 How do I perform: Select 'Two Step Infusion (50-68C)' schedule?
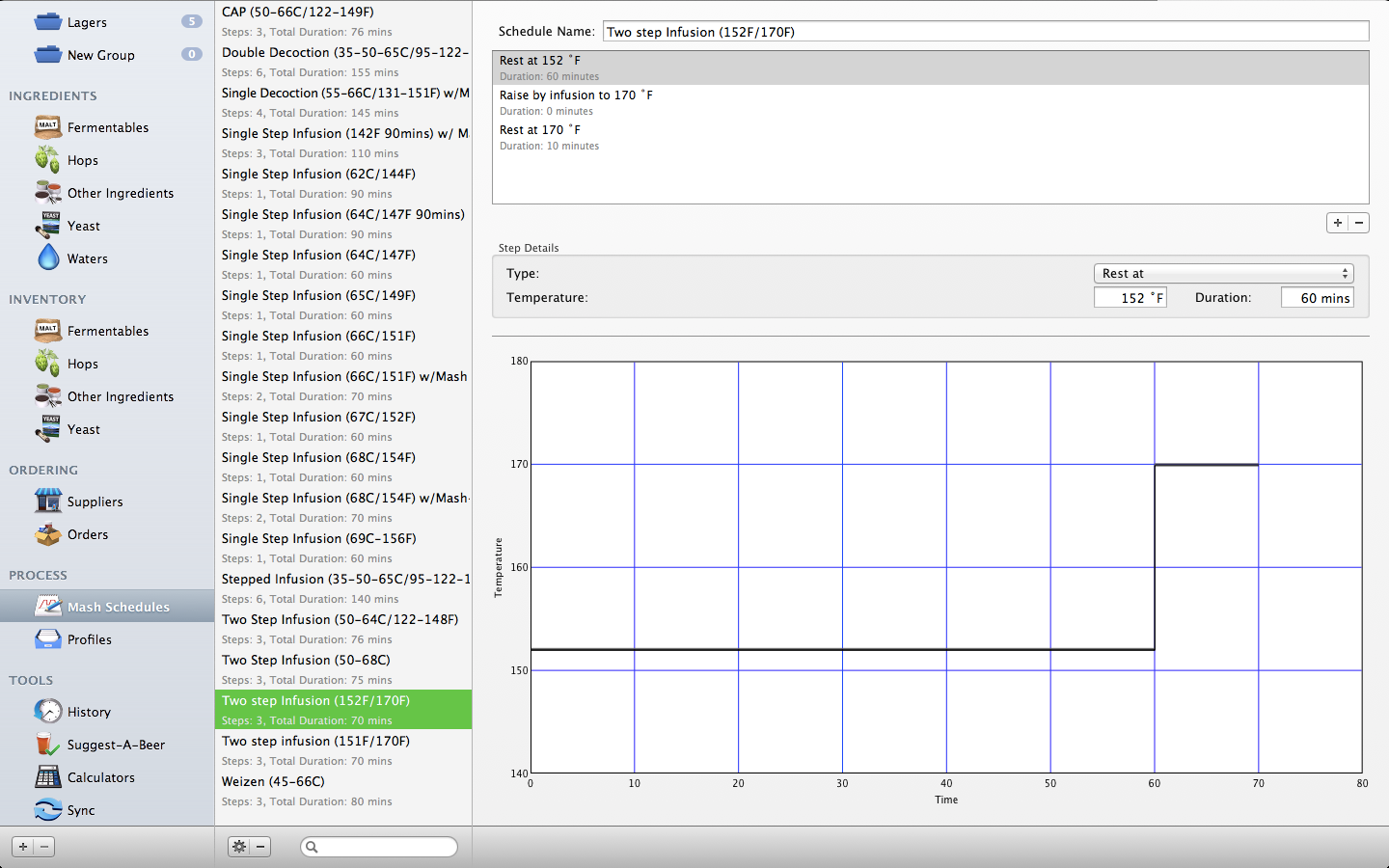tap(343, 669)
